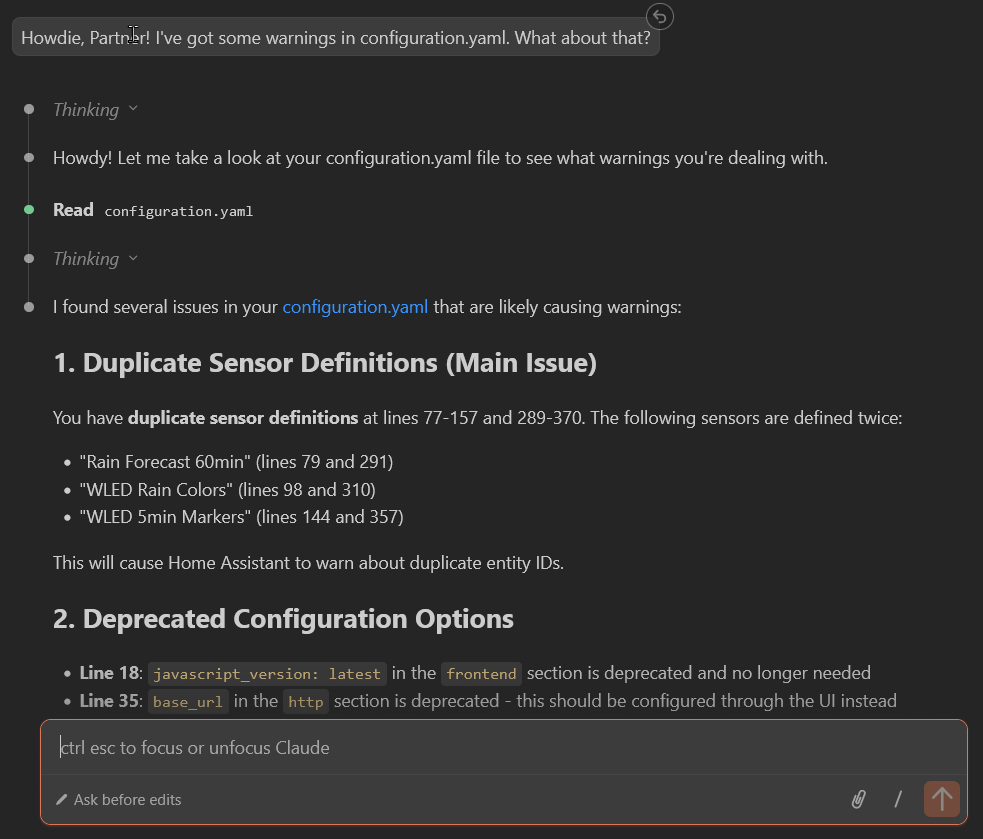Select the http code chip

306,701
